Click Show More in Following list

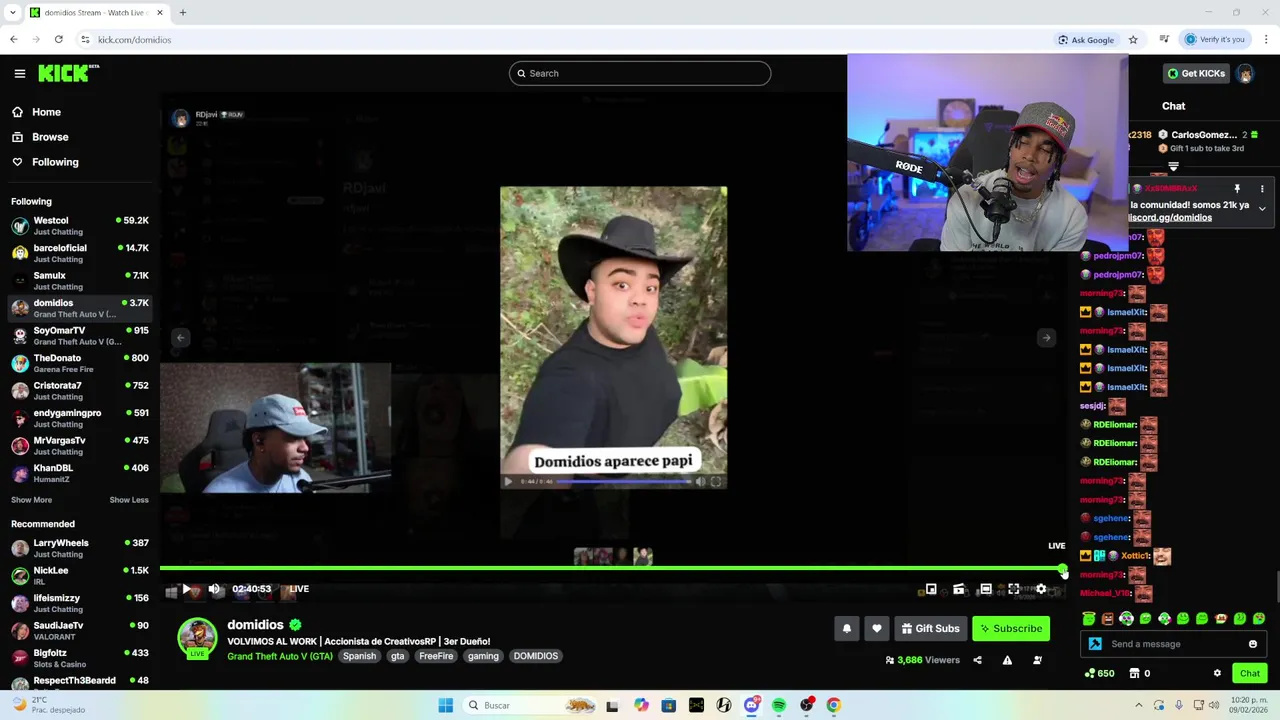click(31, 500)
